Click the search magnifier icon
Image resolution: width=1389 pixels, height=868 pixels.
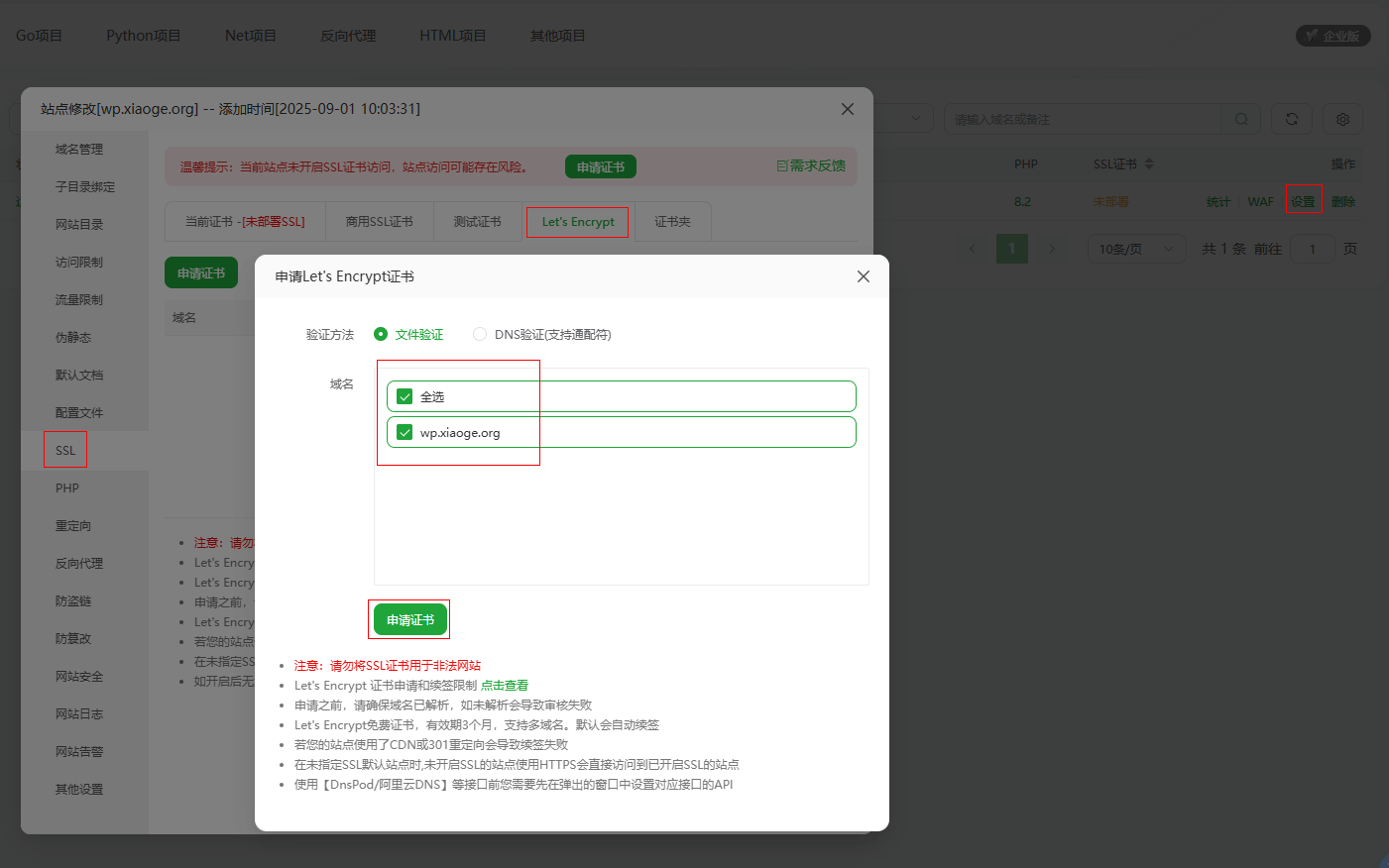point(1240,119)
